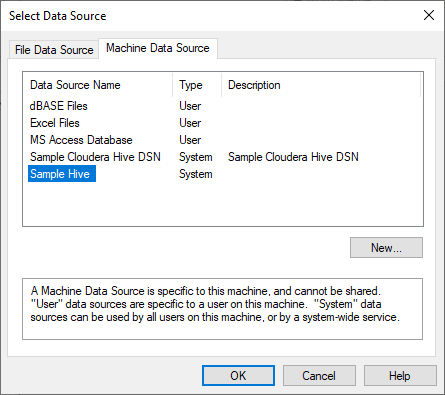Choose the Excel Files data source
Screen dimensions: 445x395
click(55, 123)
